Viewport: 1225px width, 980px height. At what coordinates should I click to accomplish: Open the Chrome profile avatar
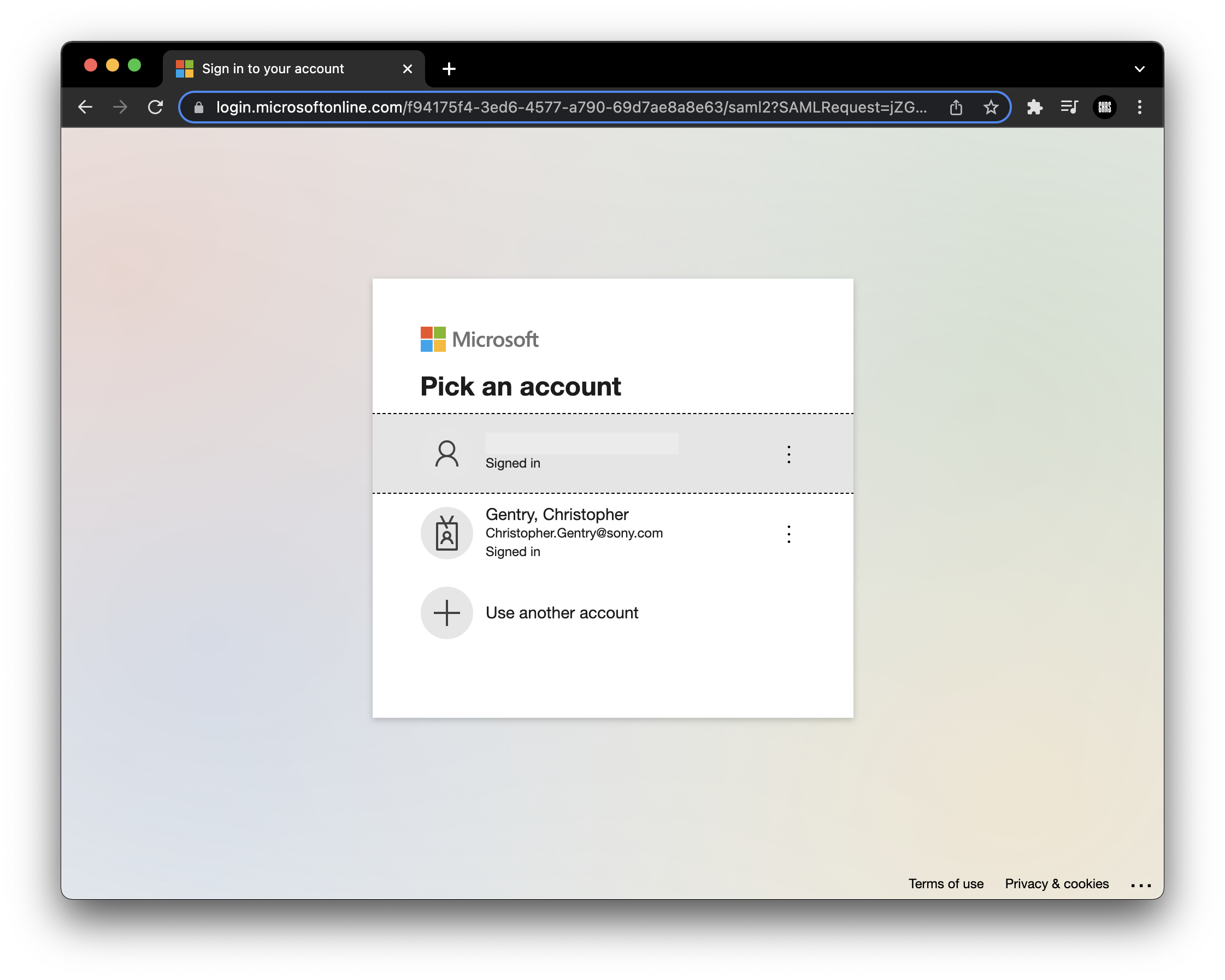pos(1105,107)
